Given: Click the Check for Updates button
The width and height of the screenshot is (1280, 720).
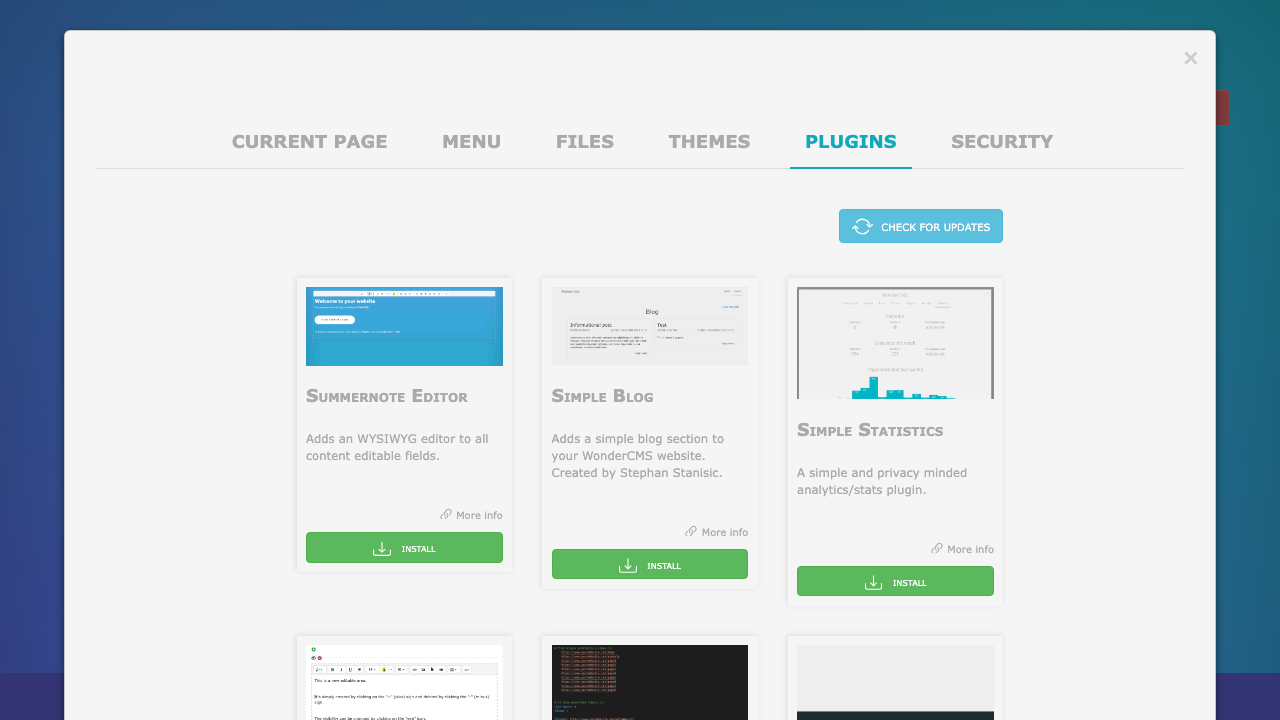Looking at the screenshot, I should [921, 226].
